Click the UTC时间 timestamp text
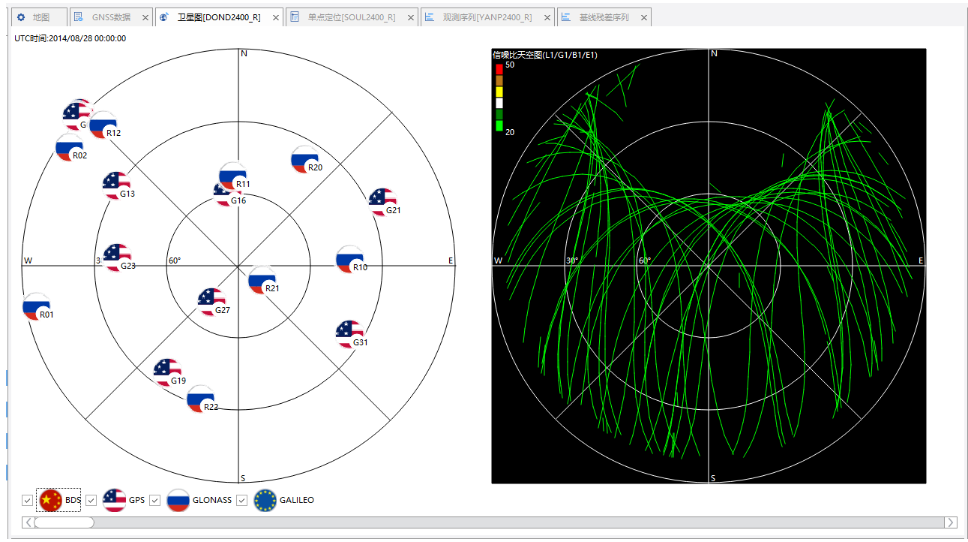The height and width of the screenshot is (542, 968). pyautogui.click(x=70, y=38)
